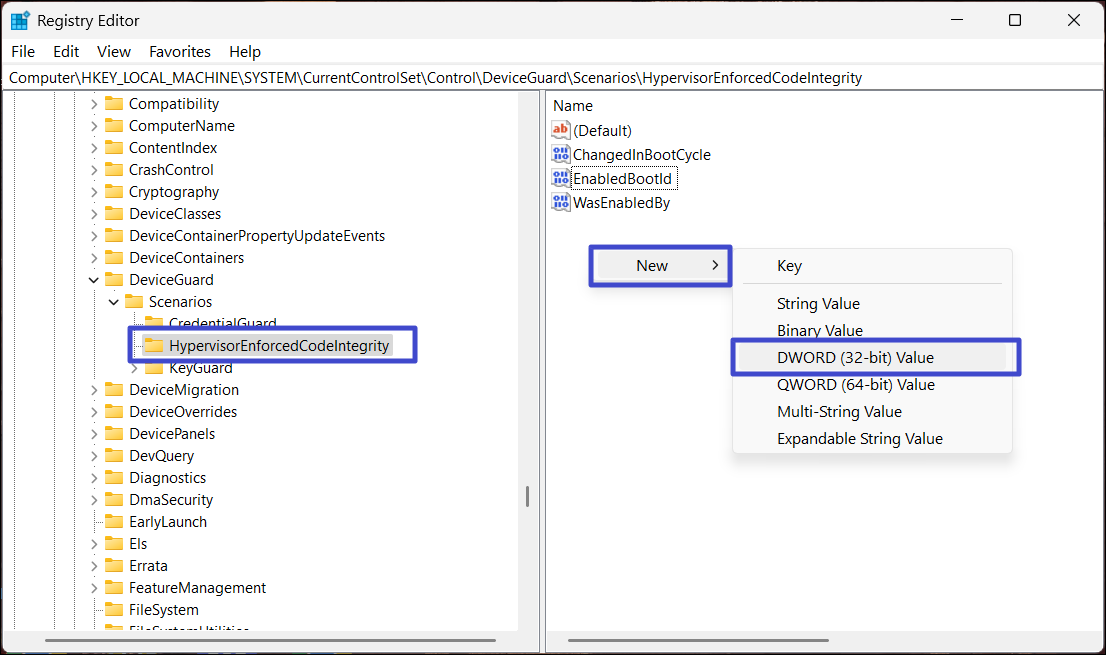Expand the DeviceContainerPropertyUpdateEvents key
Image resolution: width=1106 pixels, height=655 pixels.
pyautogui.click(x=94, y=236)
